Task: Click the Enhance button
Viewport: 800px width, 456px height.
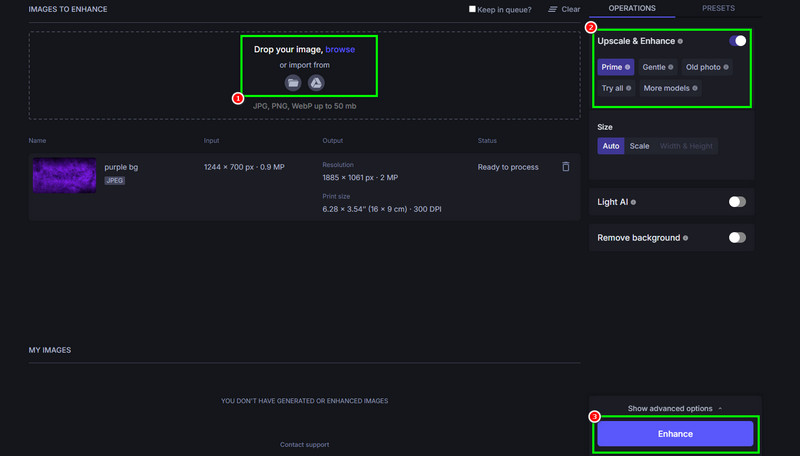Action: click(x=675, y=434)
